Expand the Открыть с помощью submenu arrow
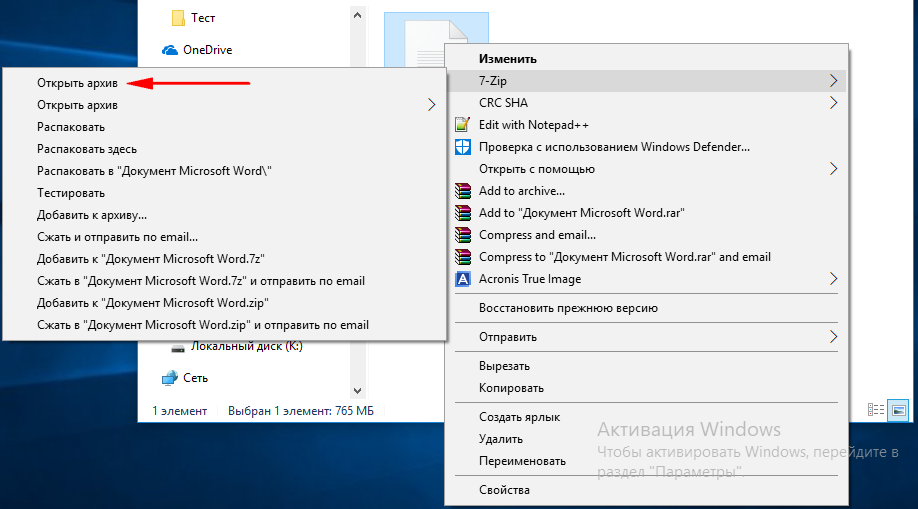918x509 pixels. pos(834,169)
